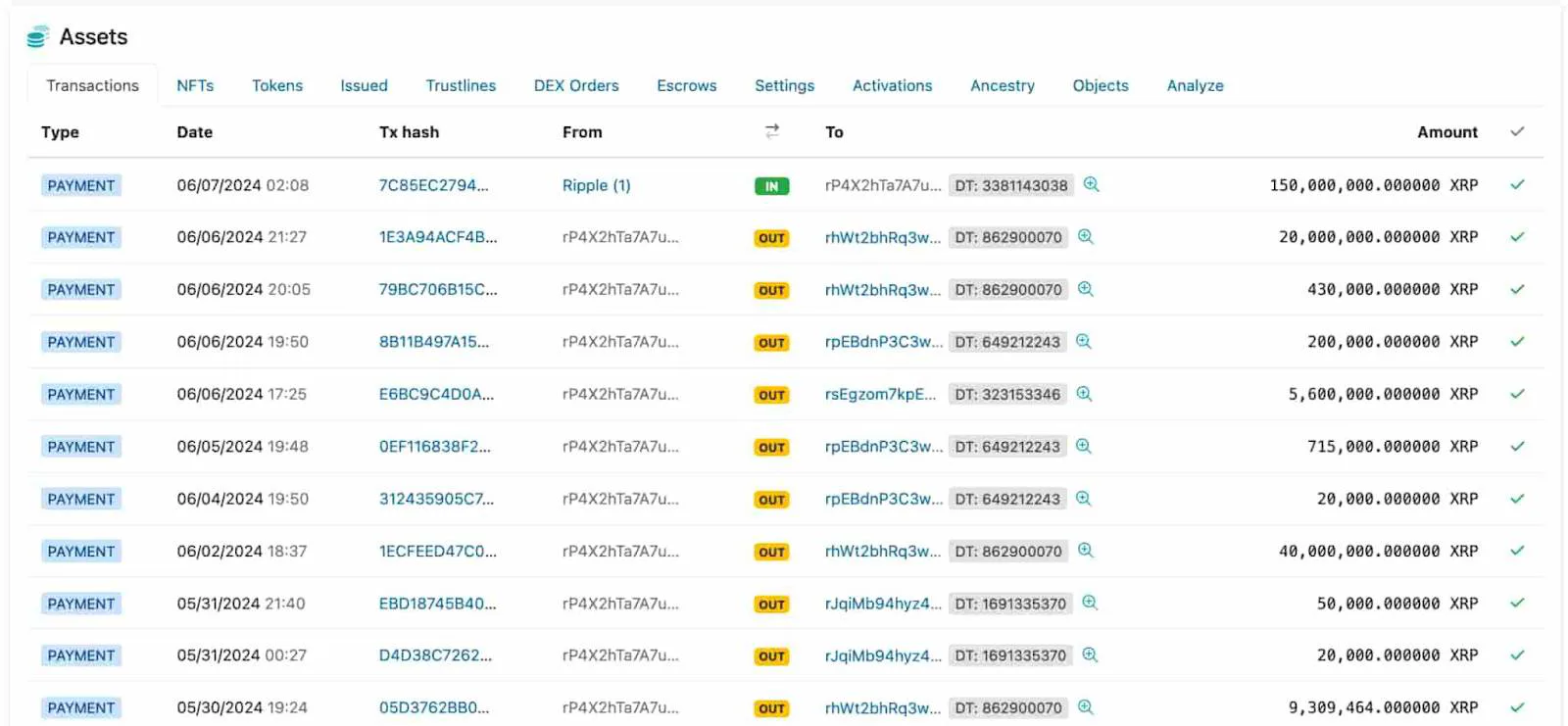Viewport: 1568px width, 726px height.
Task: Open the Transactions tab
Action: [92, 85]
